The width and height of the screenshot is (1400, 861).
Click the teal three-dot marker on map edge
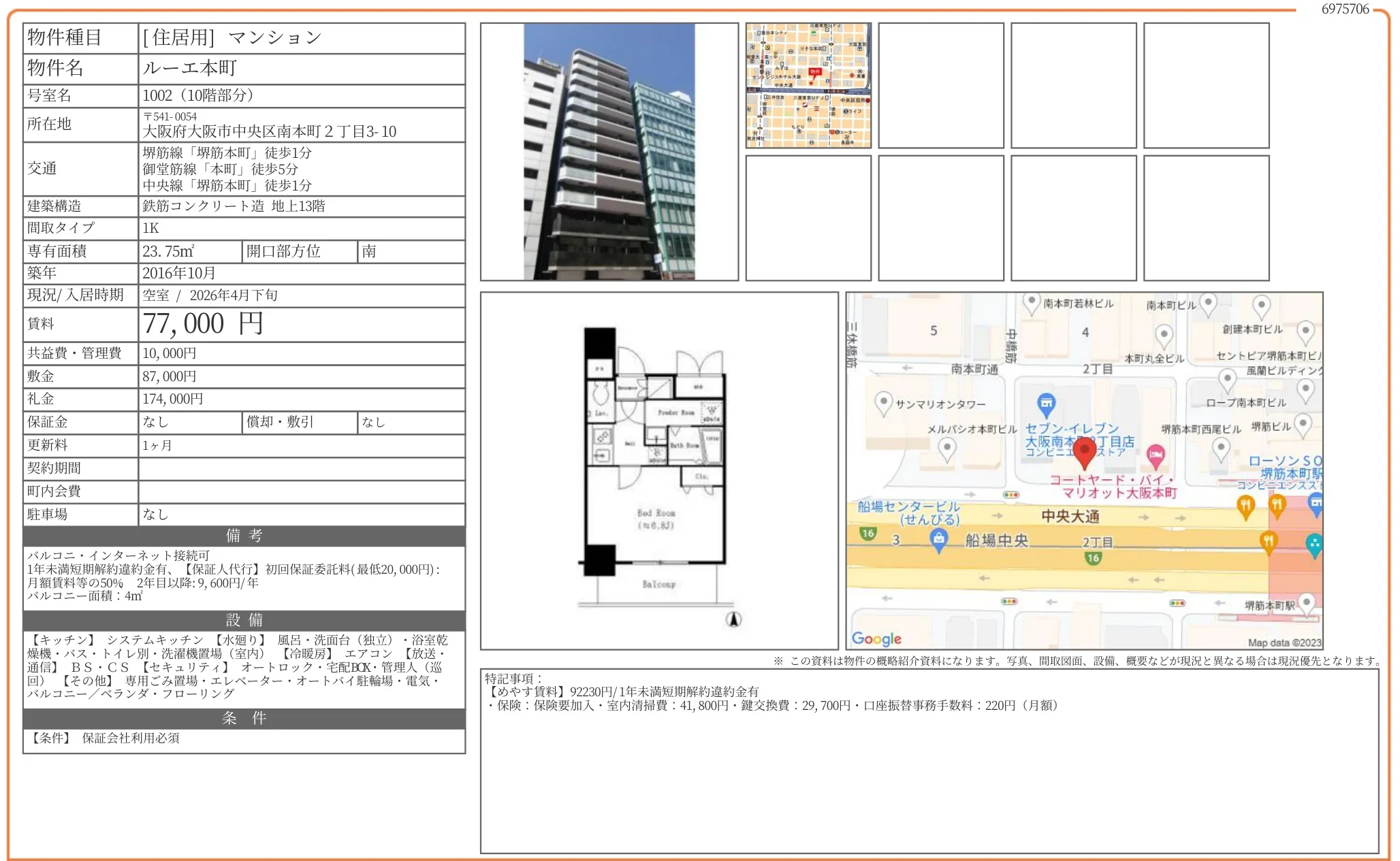point(1314,544)
